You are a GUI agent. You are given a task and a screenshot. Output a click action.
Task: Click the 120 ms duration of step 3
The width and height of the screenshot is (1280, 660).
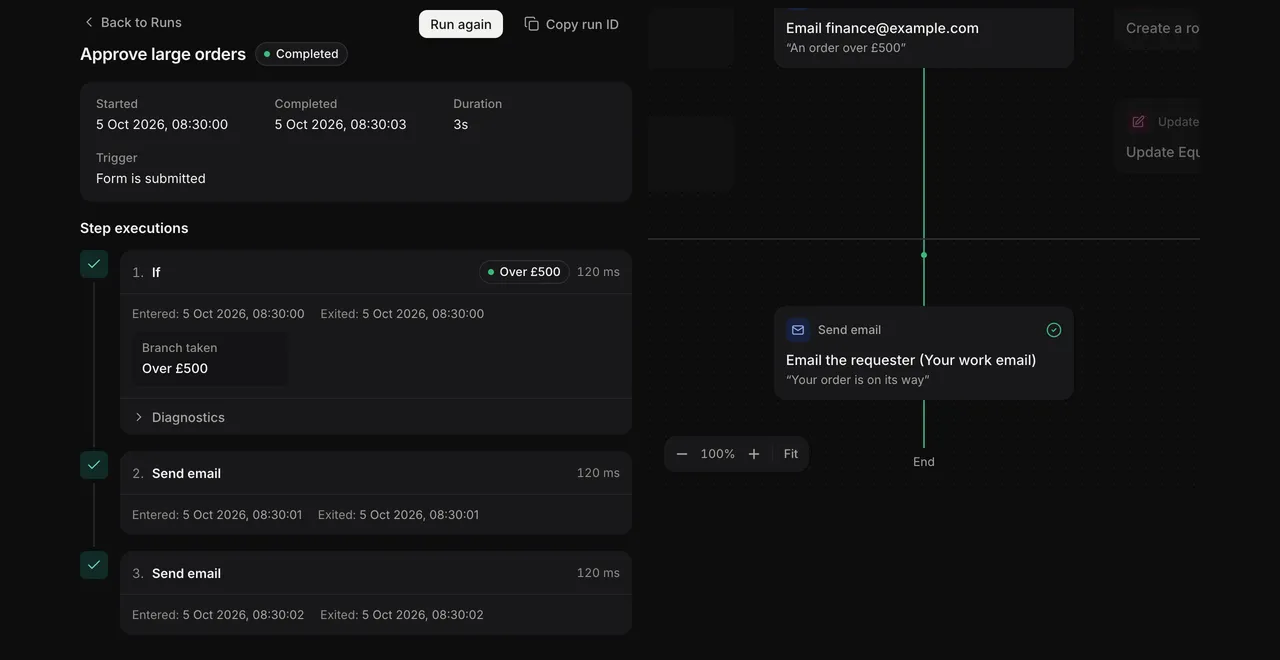pyautogui.click(x=598, y=573)
